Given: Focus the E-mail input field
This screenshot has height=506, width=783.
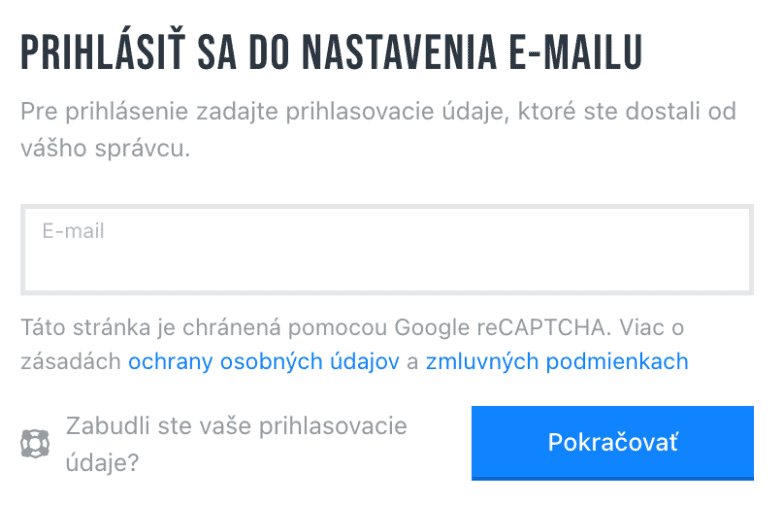Looking at the screenshot, I should [387, 250].
